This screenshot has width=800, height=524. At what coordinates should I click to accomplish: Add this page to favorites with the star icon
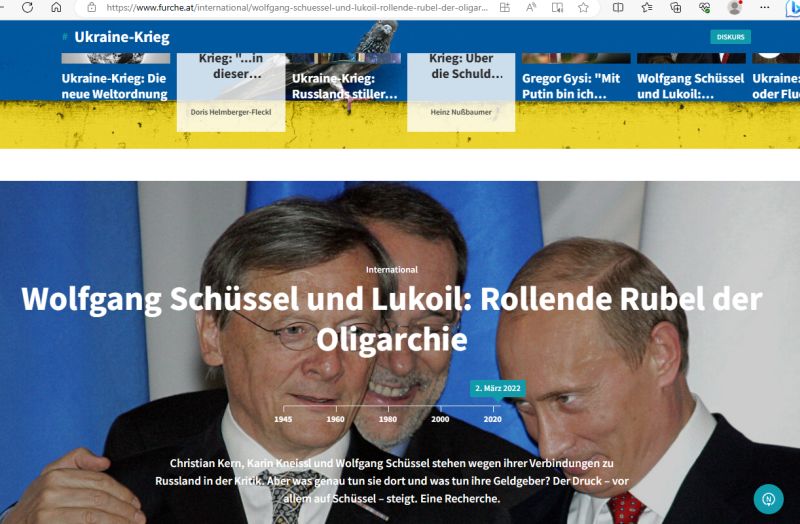click(x=583, y=7)
